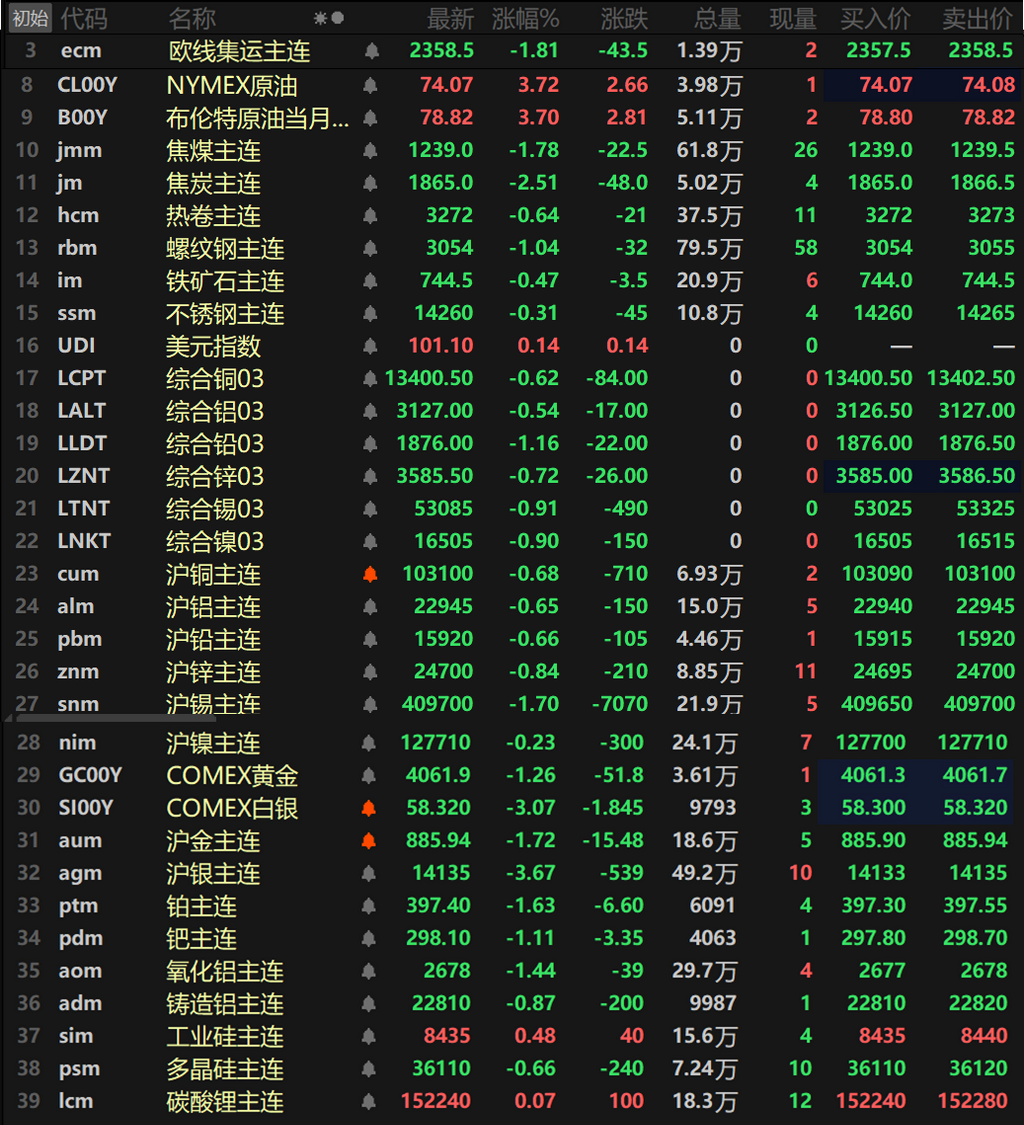Click the bell icon next to NYMEX原油

[x=370, y=85]
